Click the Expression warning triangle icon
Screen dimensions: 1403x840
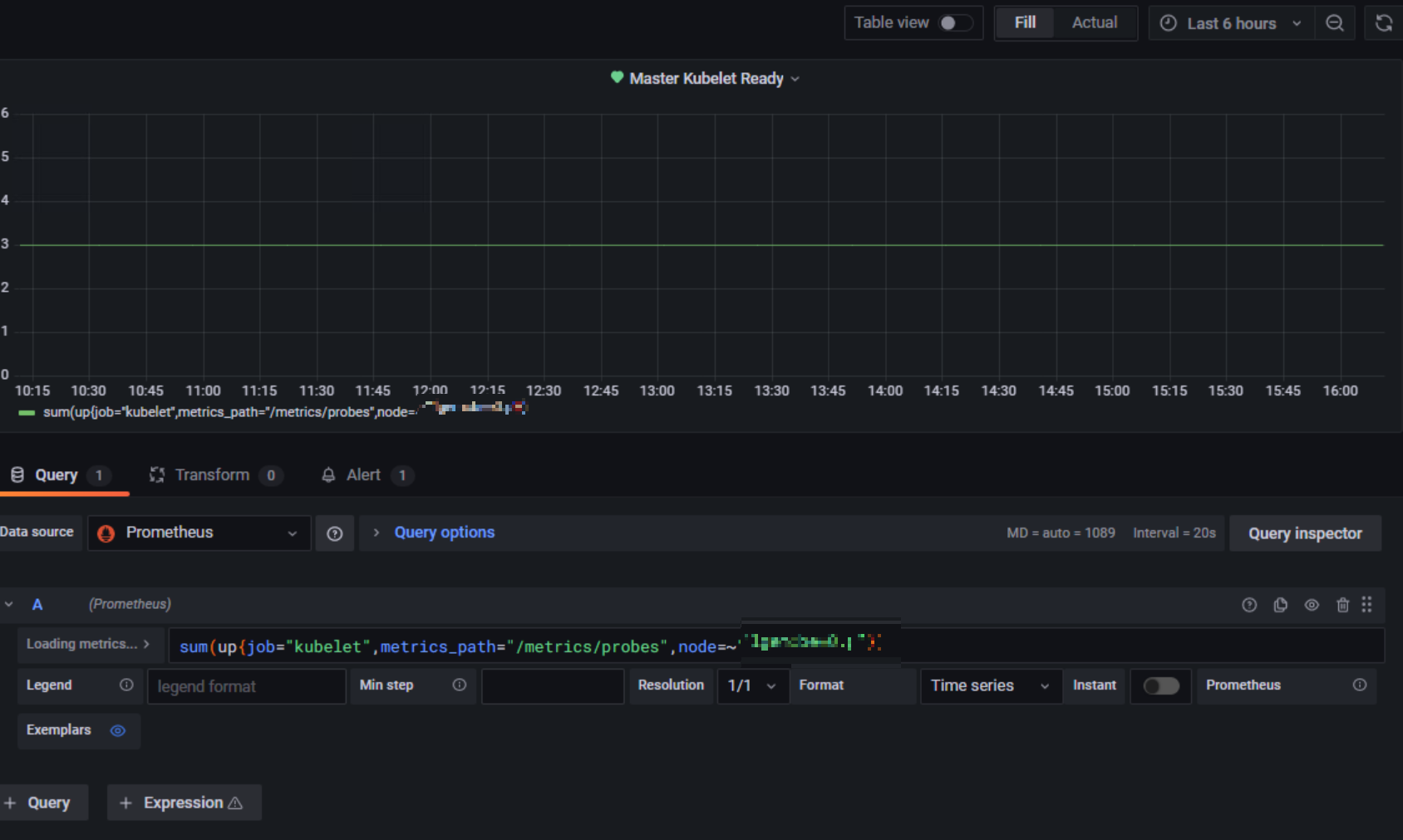click(x=235, y=803)
